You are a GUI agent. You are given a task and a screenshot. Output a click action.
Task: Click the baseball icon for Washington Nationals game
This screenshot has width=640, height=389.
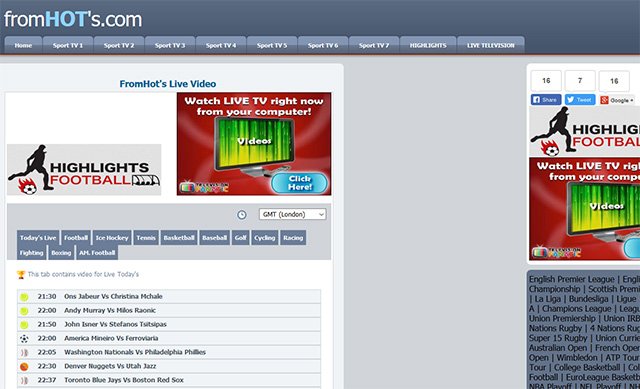(x=24, y=353)
